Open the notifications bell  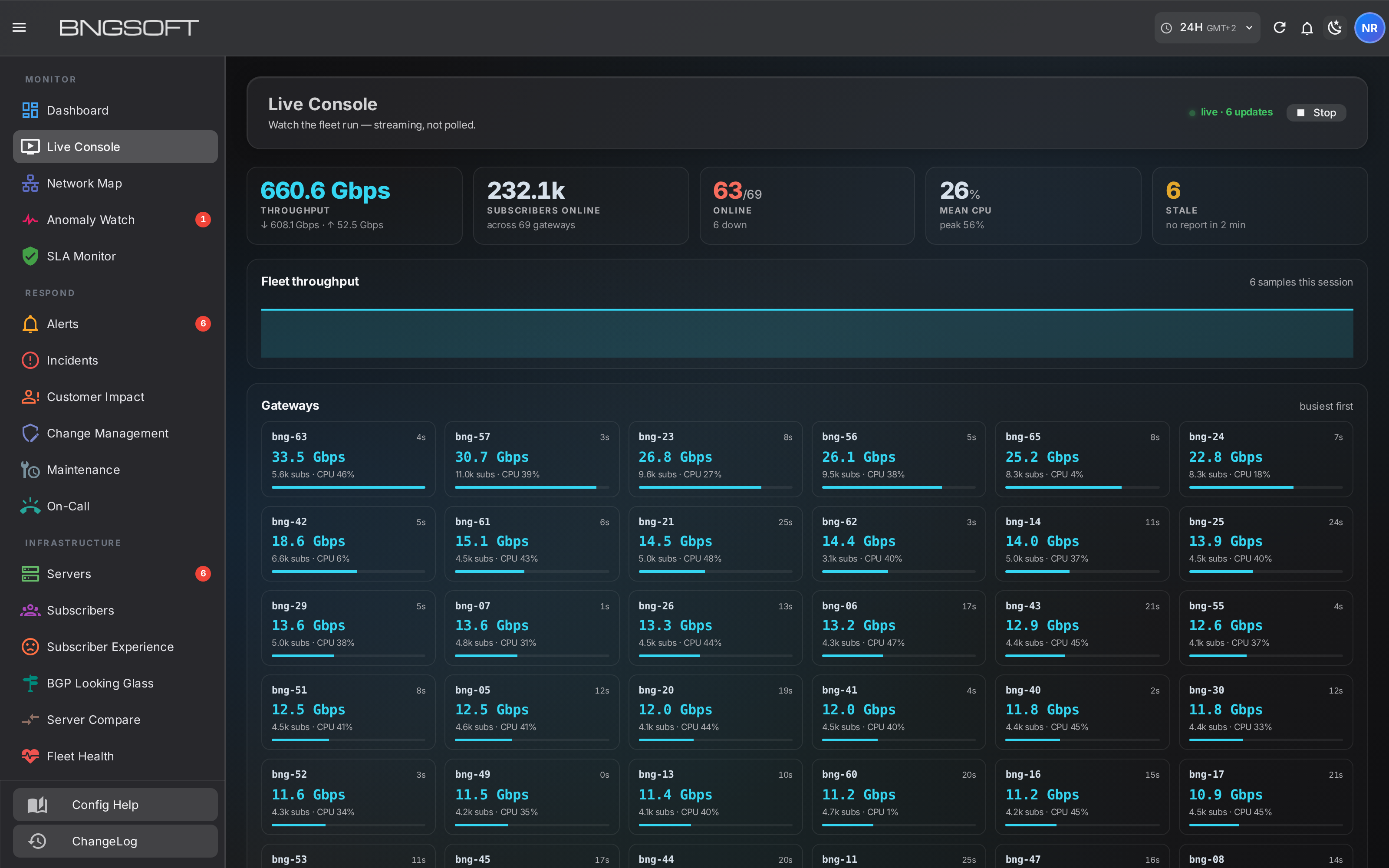pos(1307,27)
